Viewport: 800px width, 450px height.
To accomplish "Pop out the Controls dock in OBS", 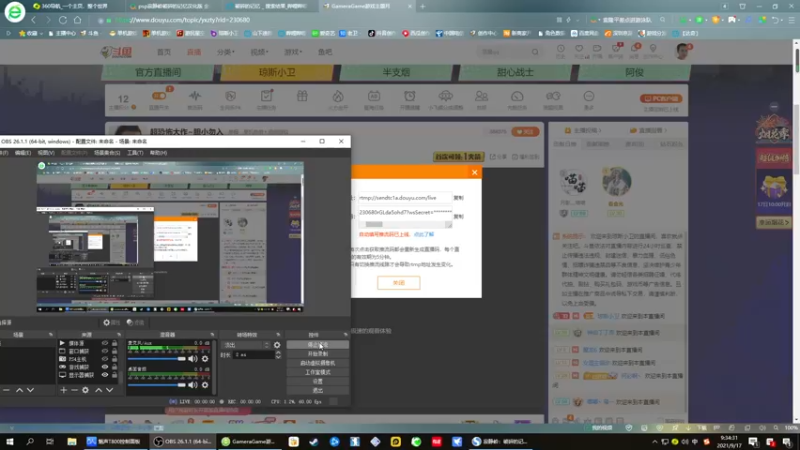I will click(345, 335).
